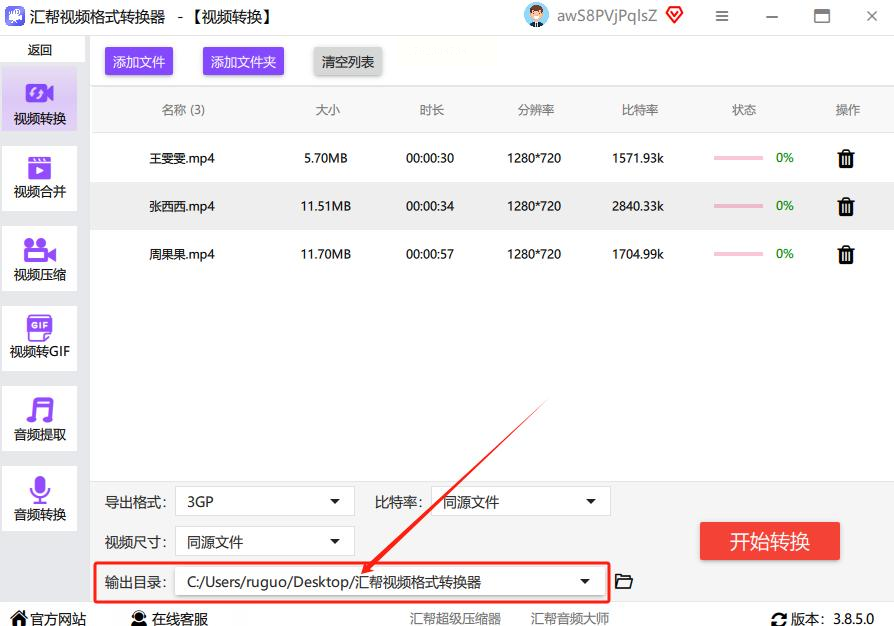Image resolution: width=894 pixels, height=626 pixels.
Task: Delete 张西西.mp4 with its trash icon
Action: (x=846, y=206)
